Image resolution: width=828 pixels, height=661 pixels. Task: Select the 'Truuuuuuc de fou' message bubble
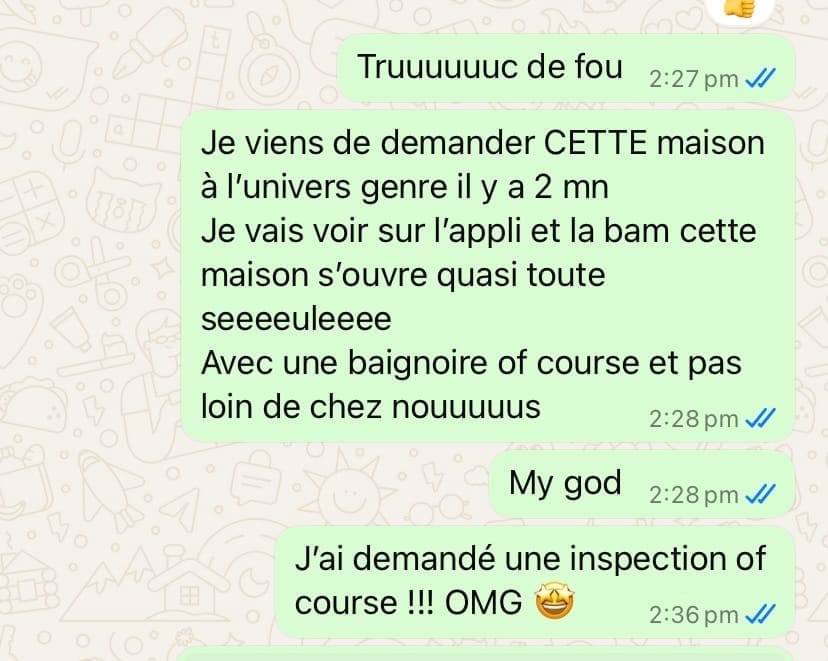(x=566, y=68)
